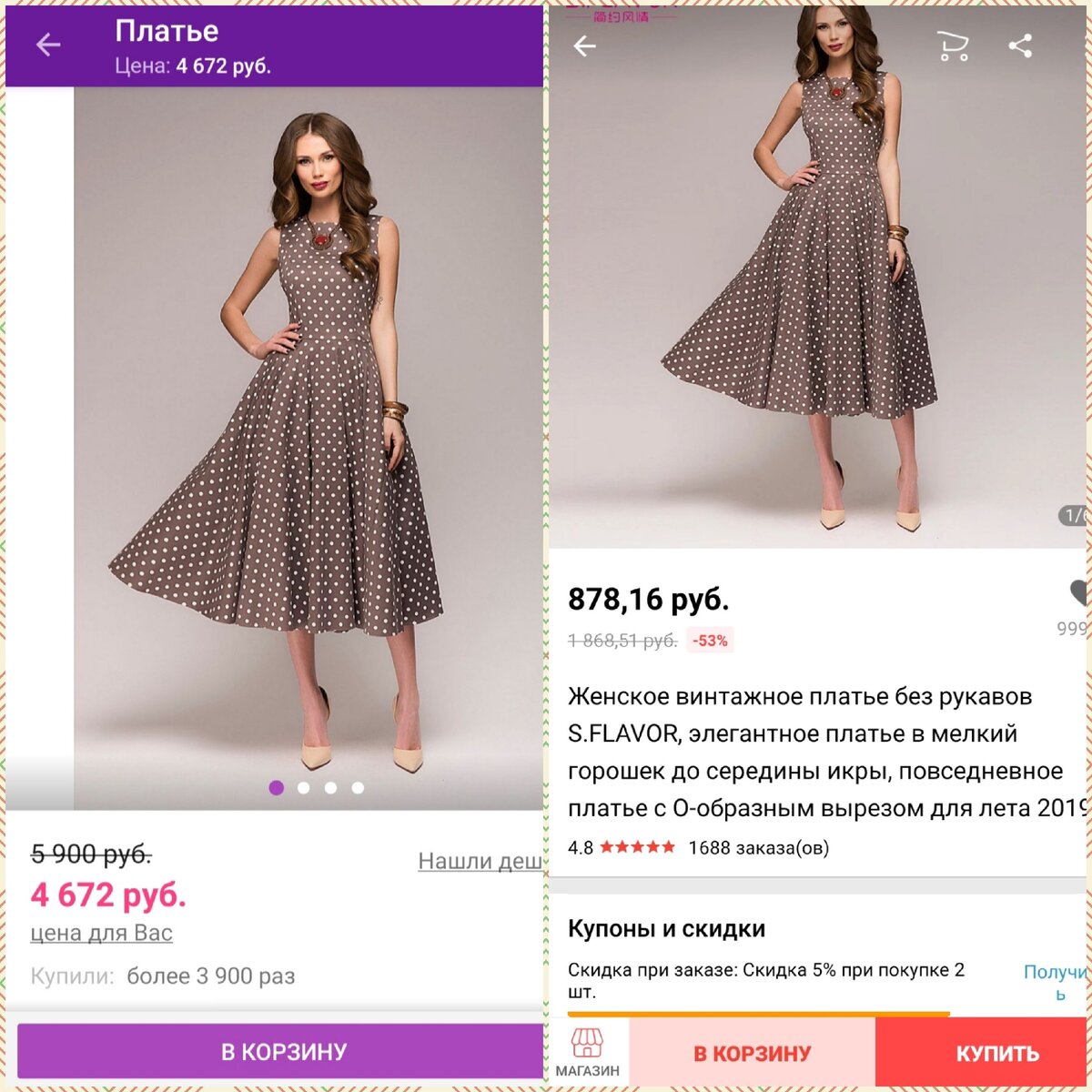Viewport: 1092px width, 1092px height.
Task: Select the third image carousel dot
Action: [x=331, y=787]
